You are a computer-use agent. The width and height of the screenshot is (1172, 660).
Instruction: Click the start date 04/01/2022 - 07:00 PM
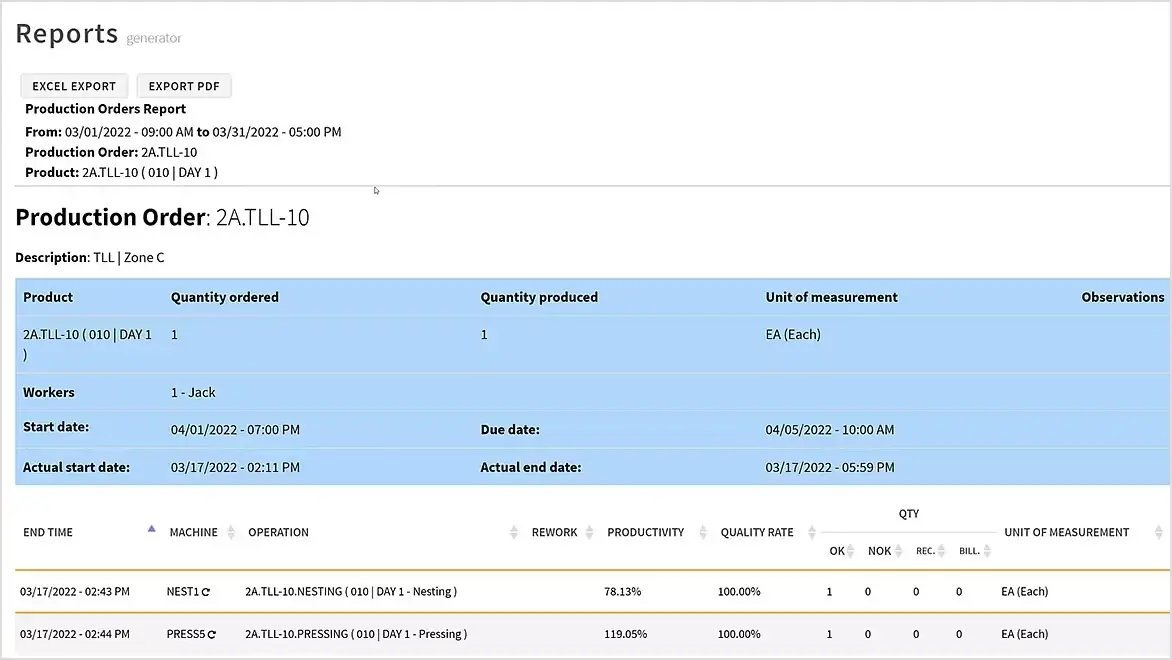point(235,430)
